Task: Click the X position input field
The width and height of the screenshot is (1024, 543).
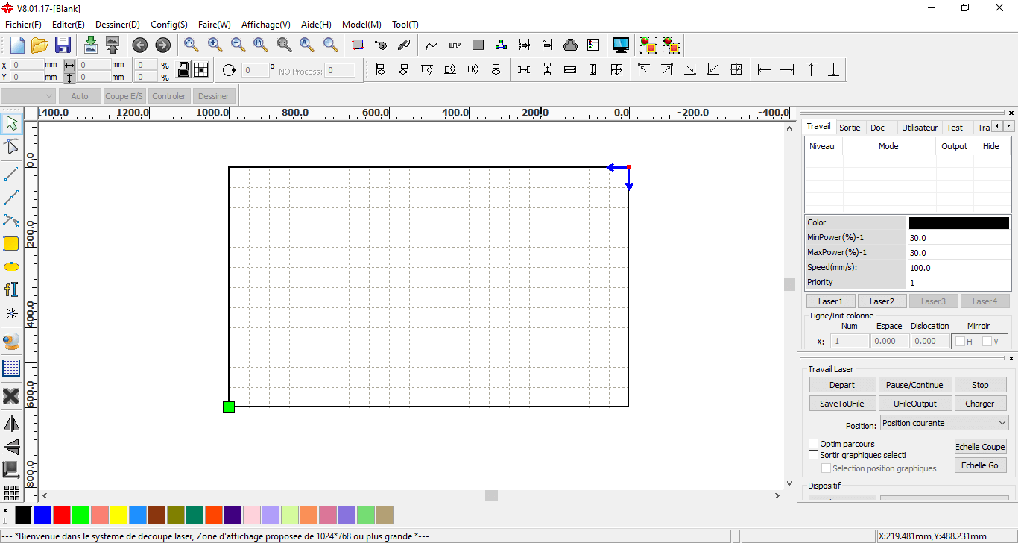Action: 33,65
